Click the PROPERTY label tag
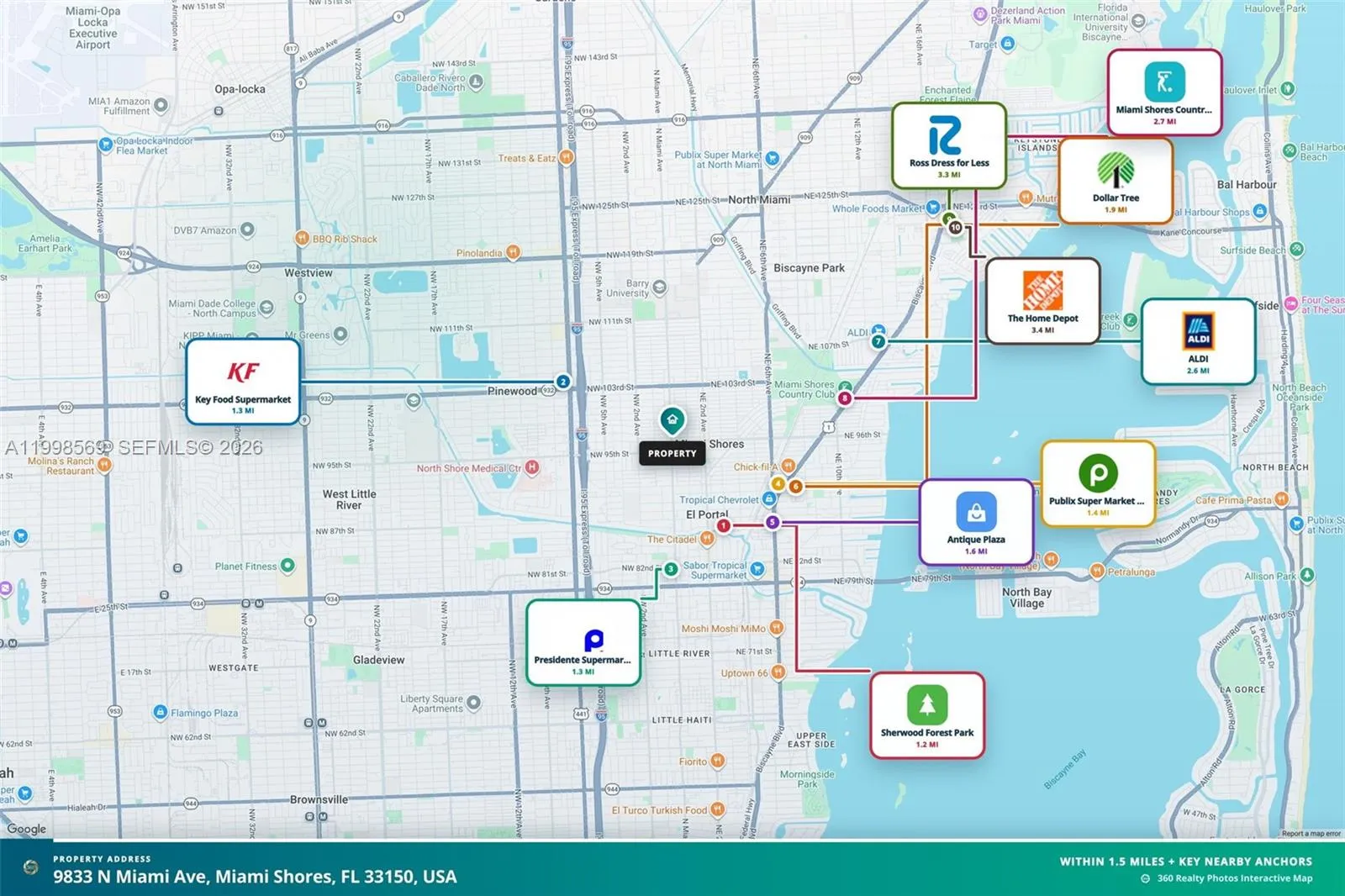Image resolution: width=1345 pixels, height=896 pixels. point(672,453)
